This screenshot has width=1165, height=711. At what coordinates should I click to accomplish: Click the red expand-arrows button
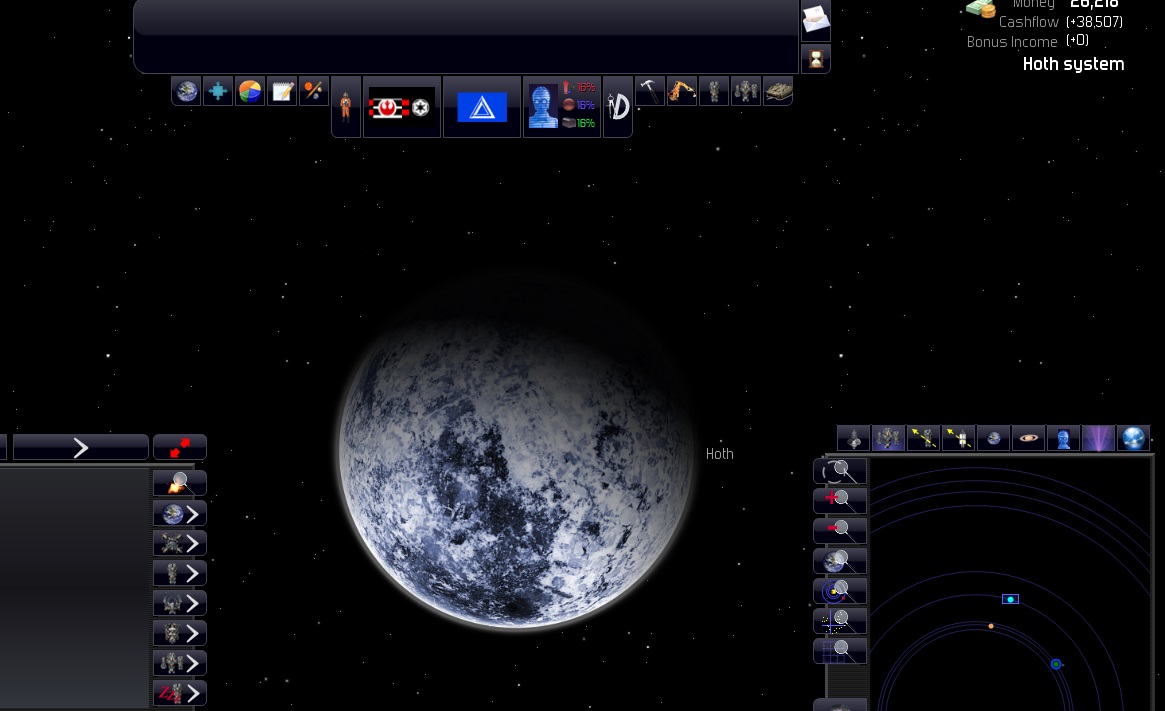coord(180,447)
